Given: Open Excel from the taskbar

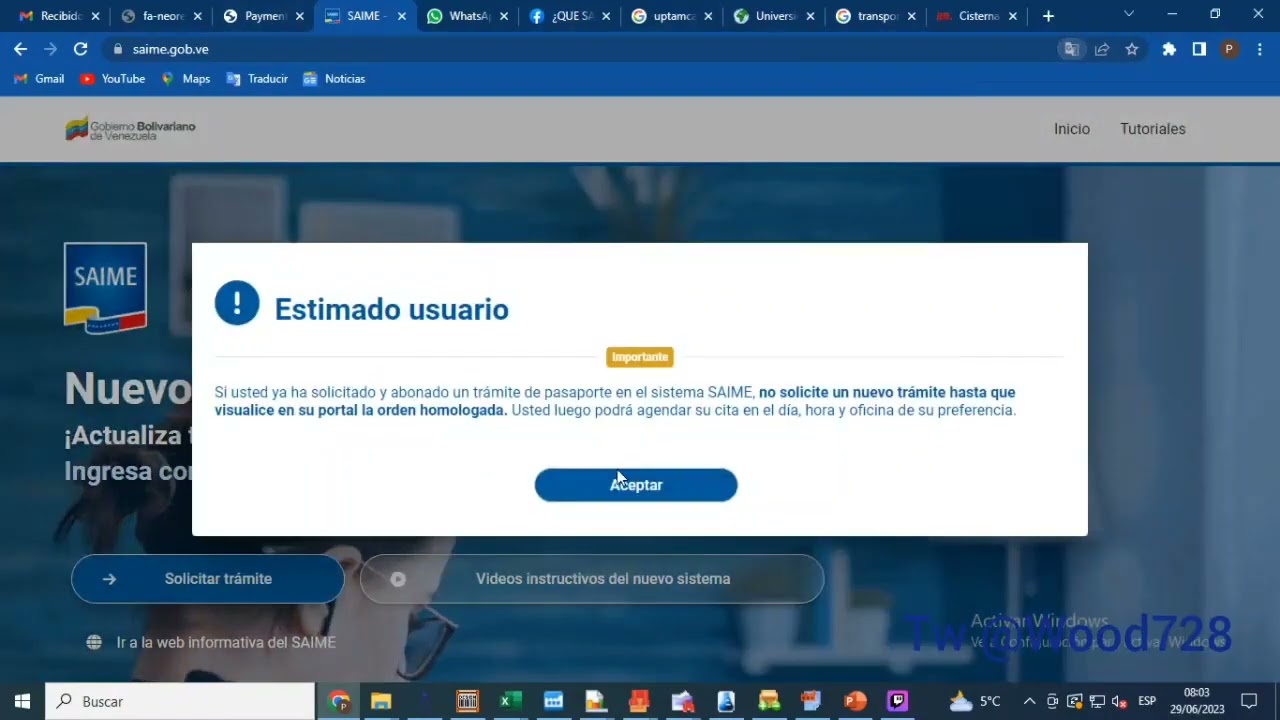Looking at the screenshot, I should point(510,701).
